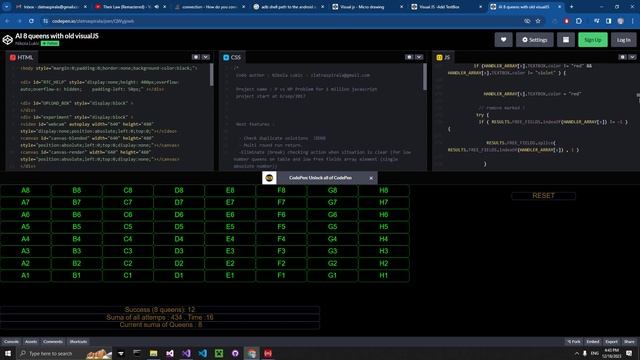Click chessboard cell H1
640x360 pixels.
pyautogui.click(x=384, y=276)
